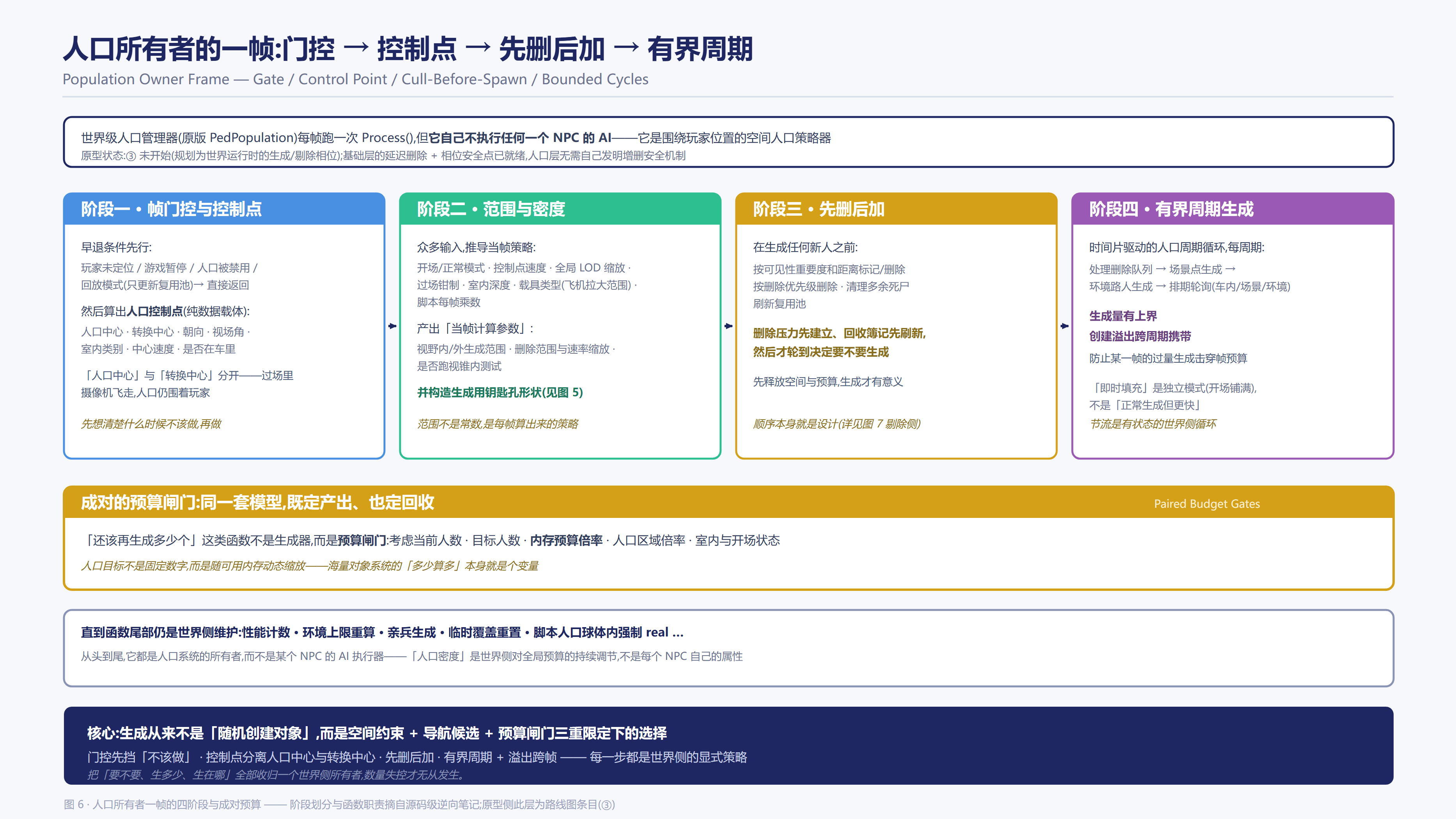Click the line 开场/正常模式 · 控制点速度 · 全局 LOD 缩放

click(524, 268)
